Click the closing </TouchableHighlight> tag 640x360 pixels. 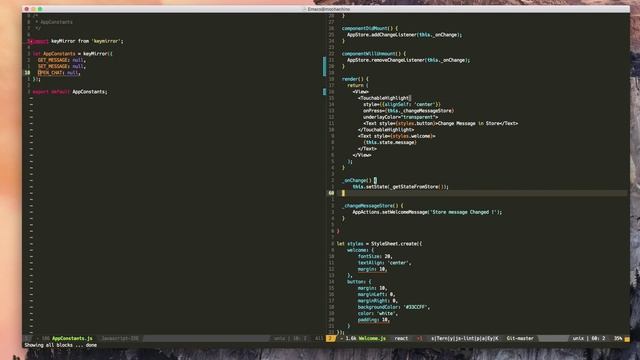point(386,130)
